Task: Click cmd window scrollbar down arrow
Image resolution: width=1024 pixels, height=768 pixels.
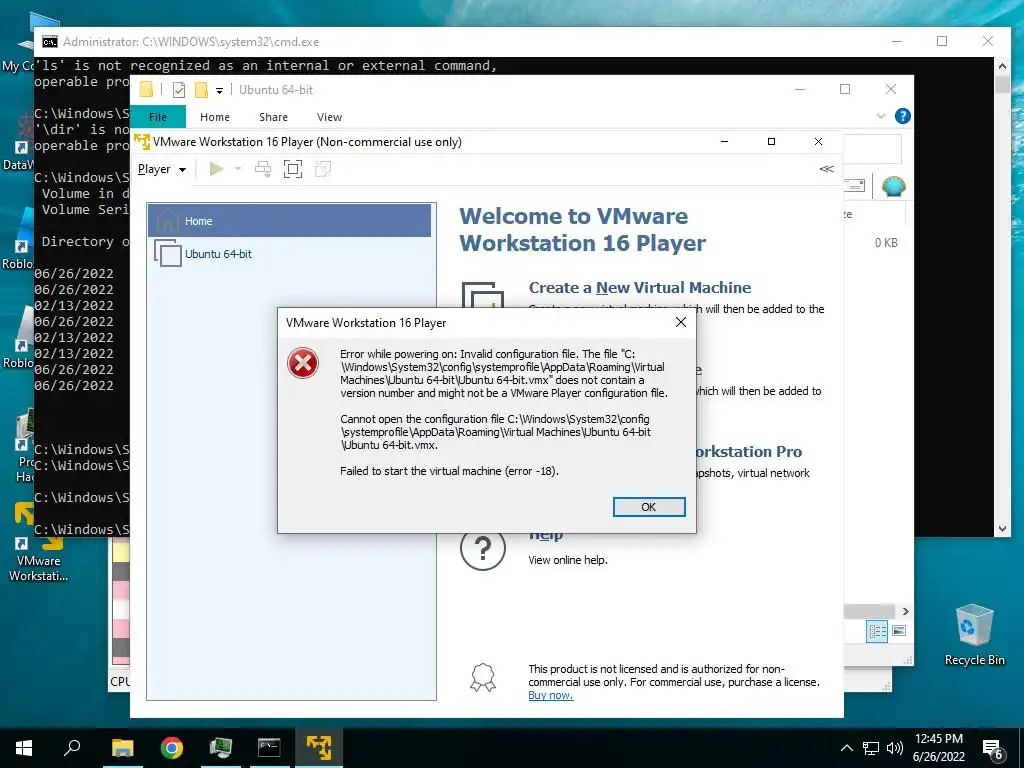Action: click(x=1002, y=529)
